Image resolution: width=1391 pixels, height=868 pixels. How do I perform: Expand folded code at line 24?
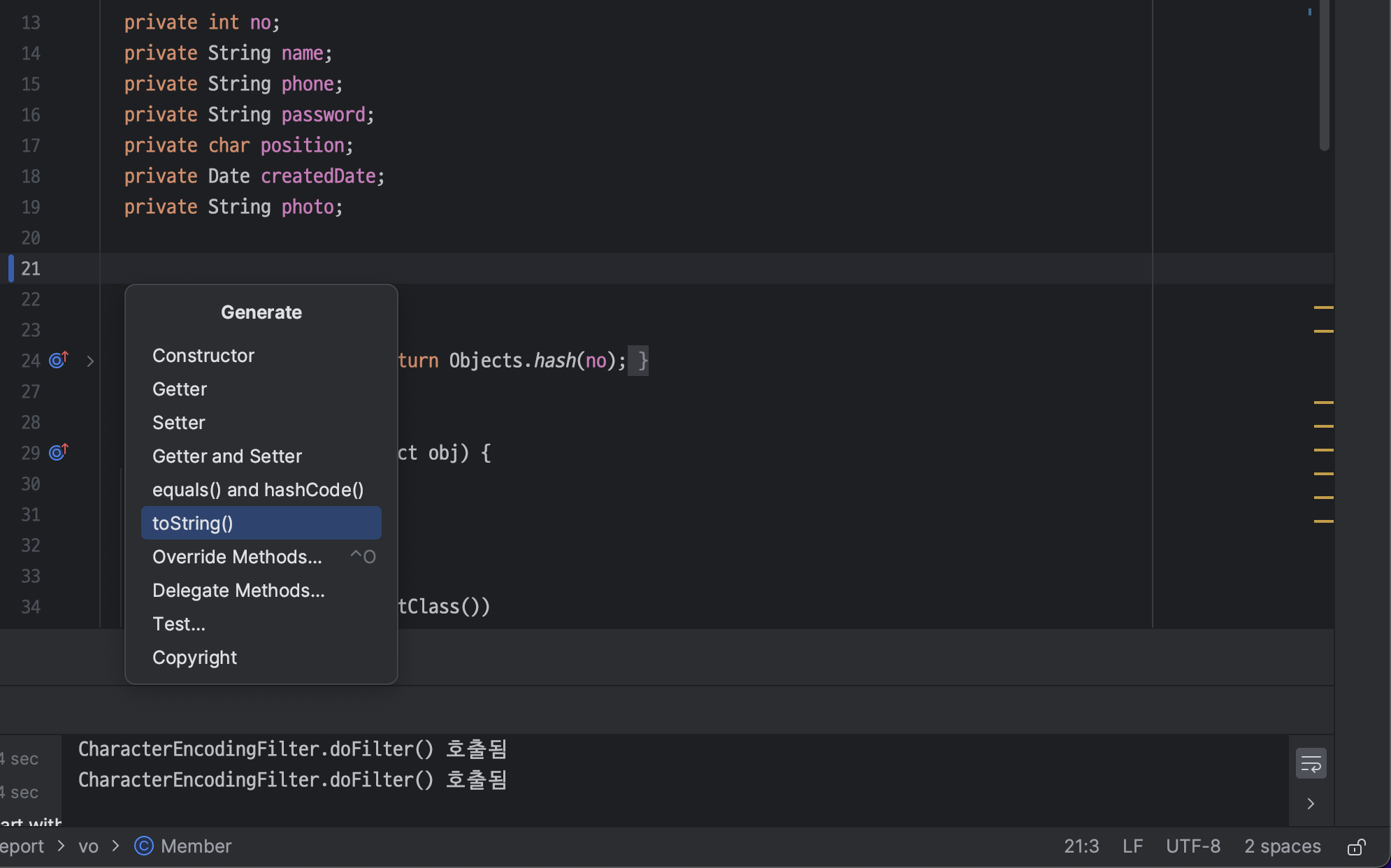tap(90, 361)
